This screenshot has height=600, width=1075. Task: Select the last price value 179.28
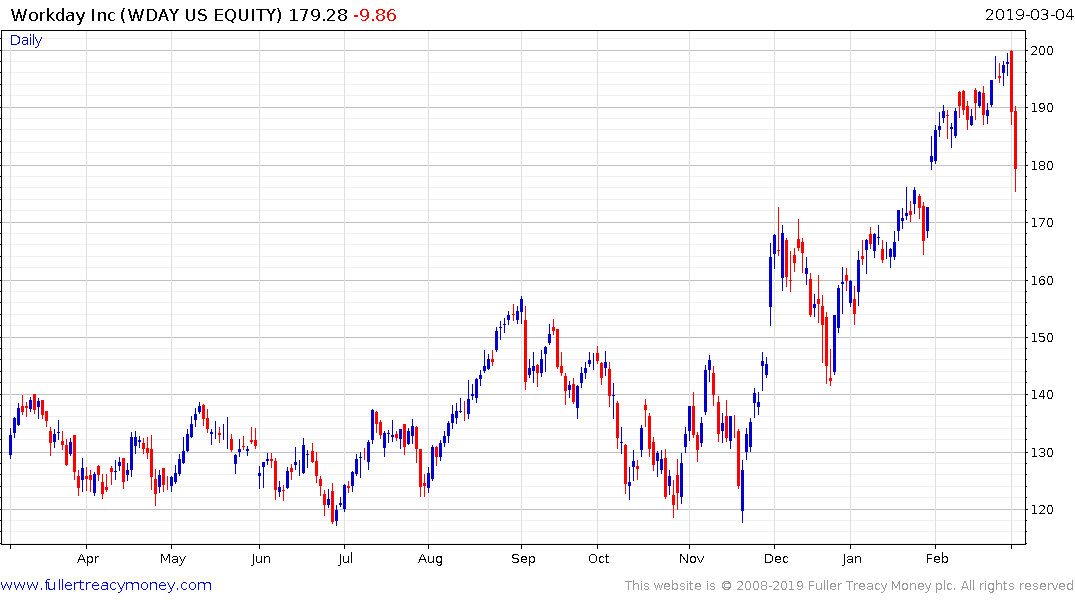click(x=318, y=15)
